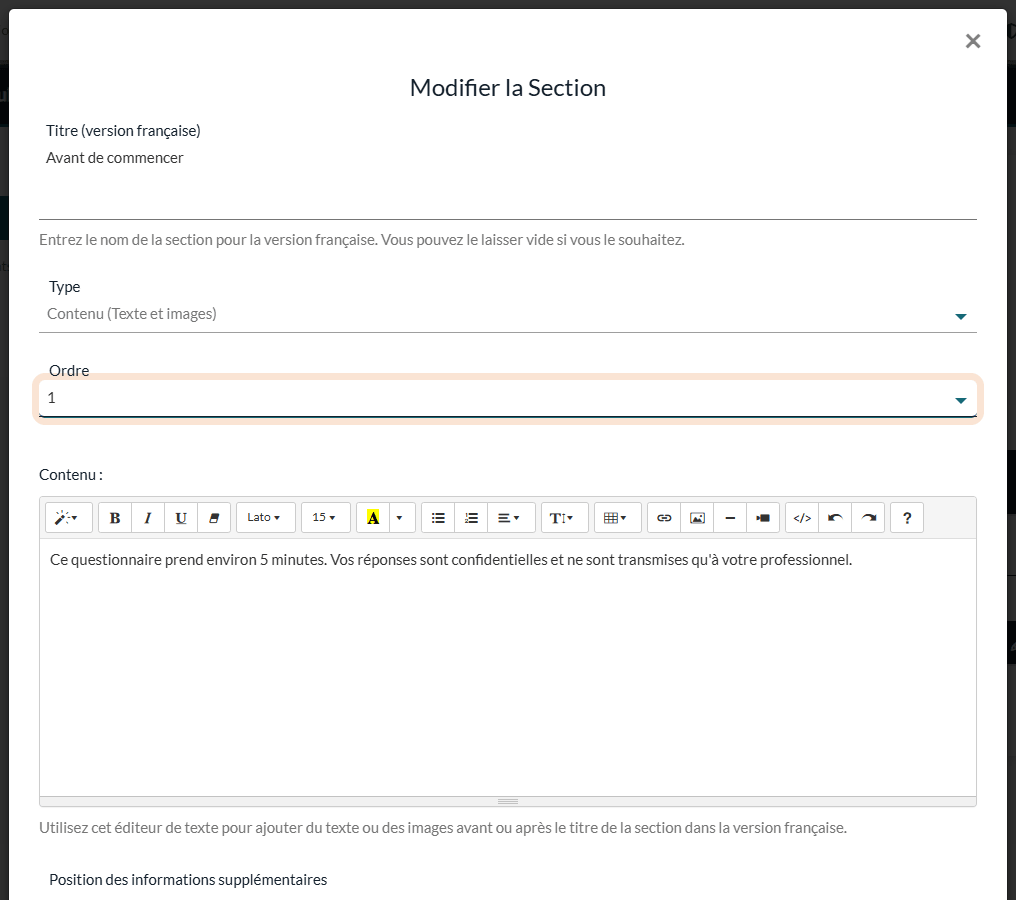Open the Ordre dropdown arrow
Image resolution: width=1016 pixels, height=900 pixels.
[x=961, y=400]
